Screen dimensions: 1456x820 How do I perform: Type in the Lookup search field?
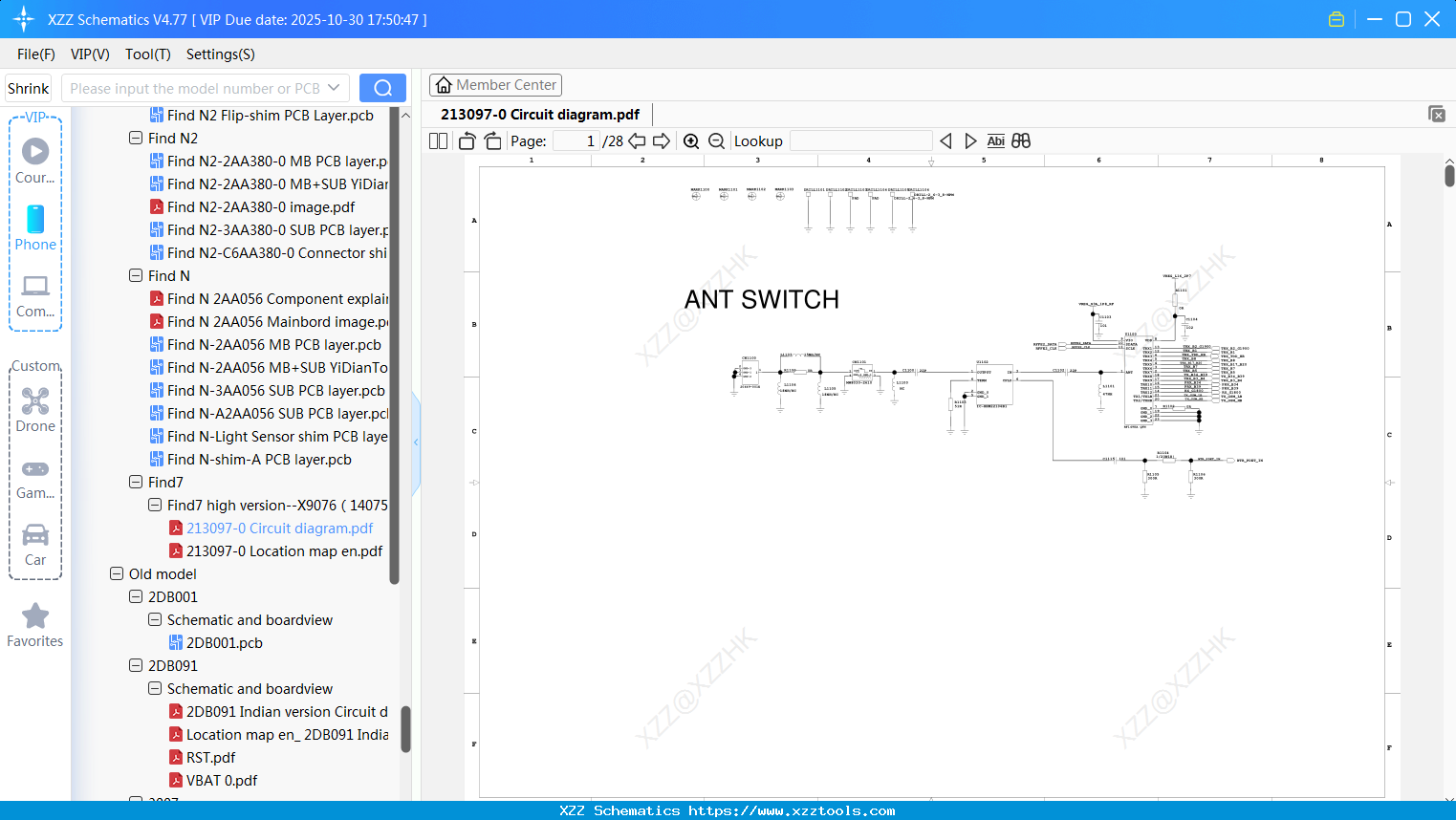pyautogui.click(x=860, y=140)
